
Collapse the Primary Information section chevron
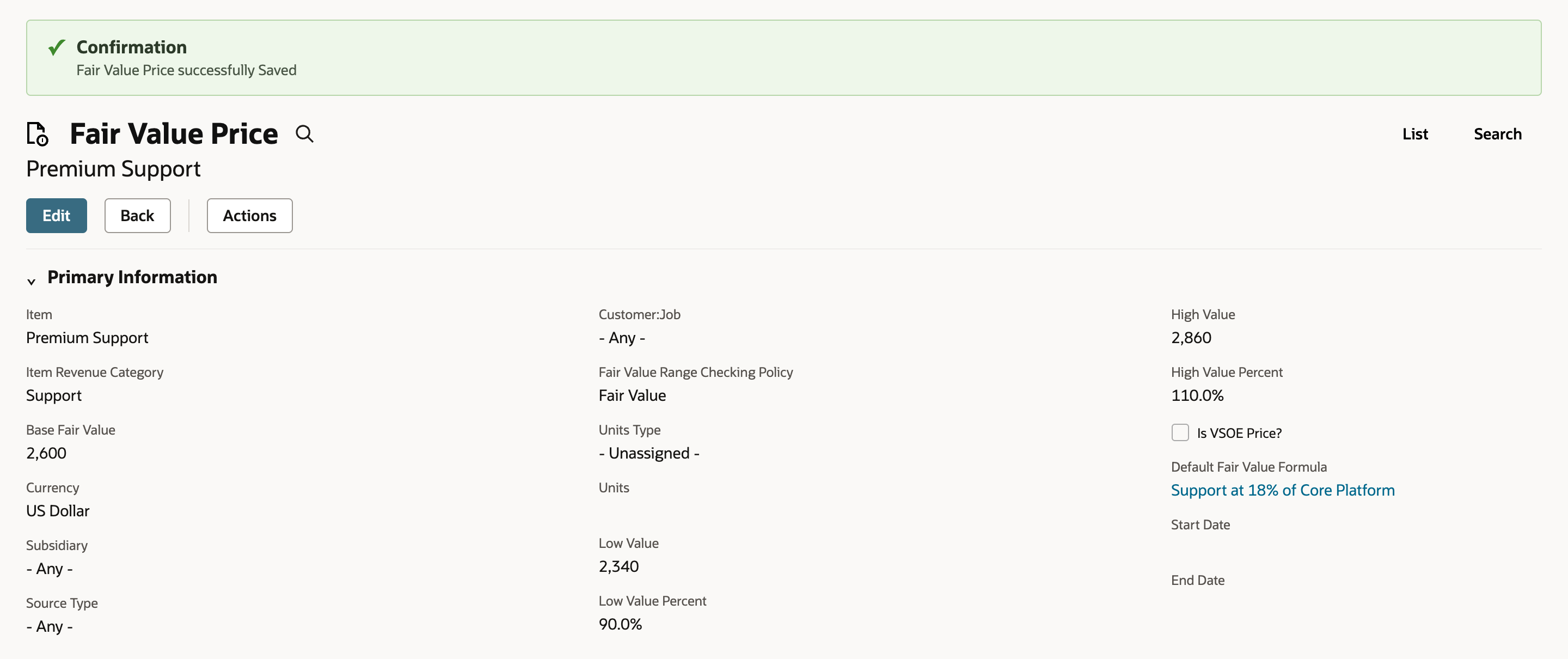coord(31,281)
